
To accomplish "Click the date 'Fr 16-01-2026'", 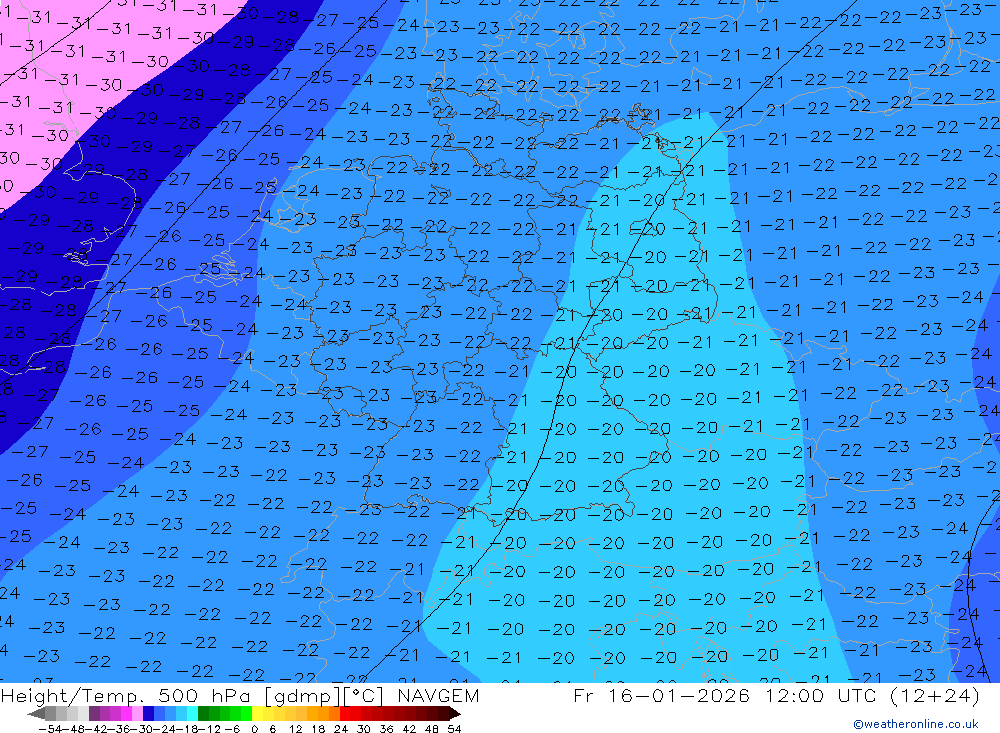I will point(661,695).
